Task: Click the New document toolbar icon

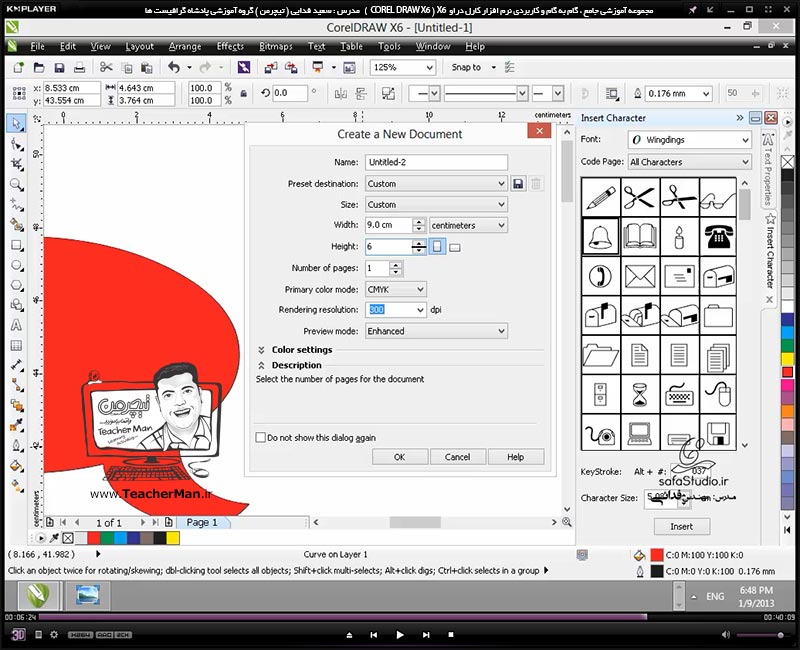Action: (x=18, y=67)
